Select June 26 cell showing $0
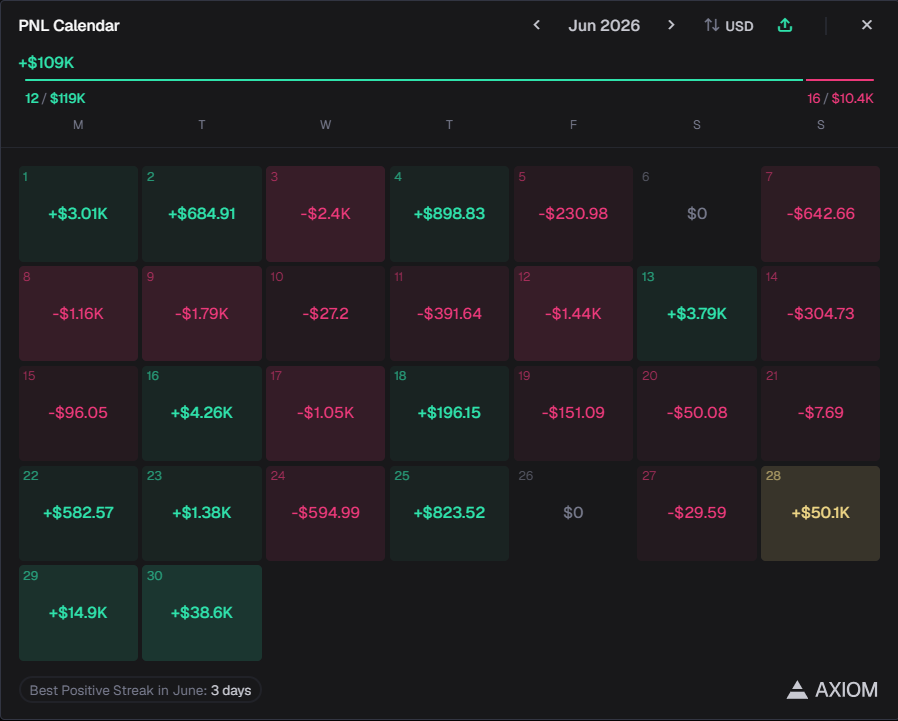Screen dimensions: 898x721 point(573,513)
